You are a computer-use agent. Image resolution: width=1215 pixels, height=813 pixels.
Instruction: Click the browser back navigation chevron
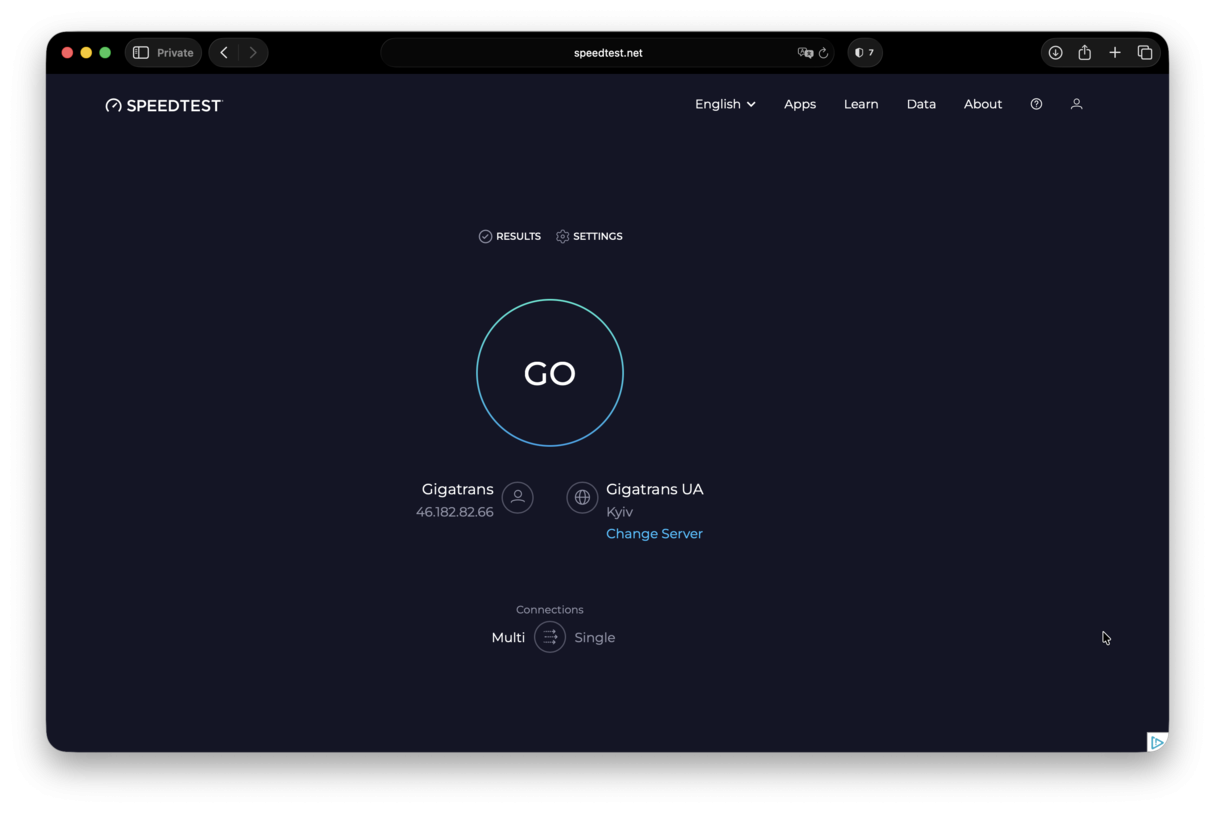pyautogui.click(x=223, y=52)
